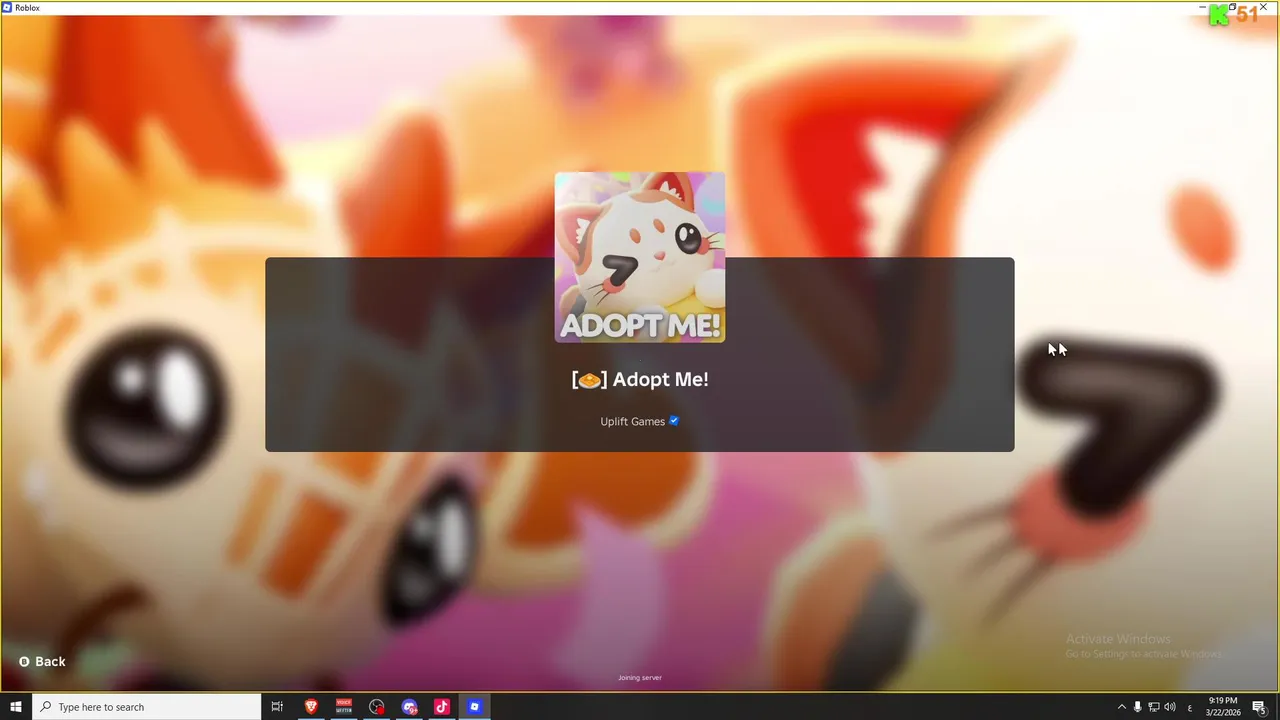The height and width of the screenshot is (720, 1280).
Task: Restore down the Roblox window
Action: tap(1233, 7)
